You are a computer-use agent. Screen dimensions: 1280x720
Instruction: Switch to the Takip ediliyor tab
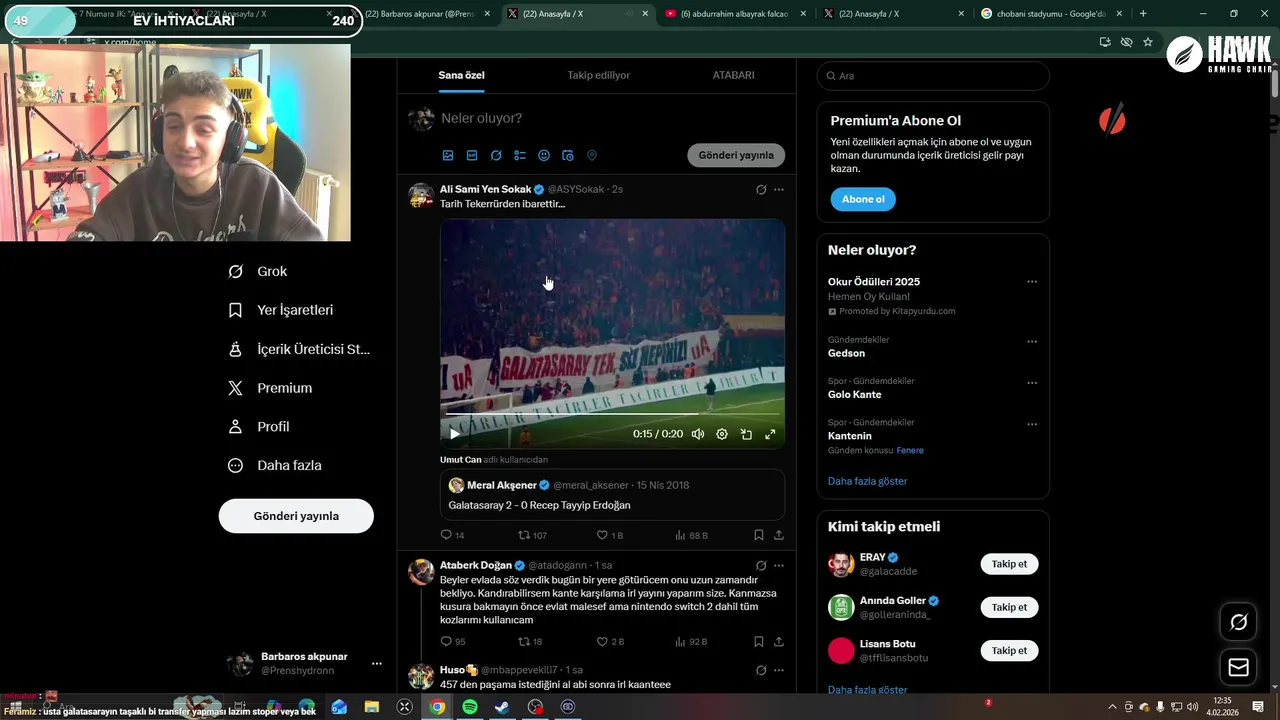point(598,75)
